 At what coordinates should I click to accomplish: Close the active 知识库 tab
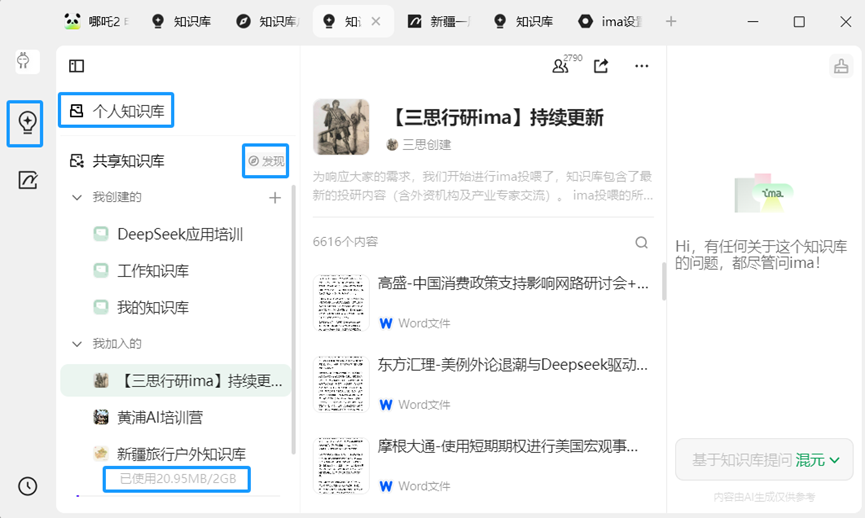click(376, 22)
